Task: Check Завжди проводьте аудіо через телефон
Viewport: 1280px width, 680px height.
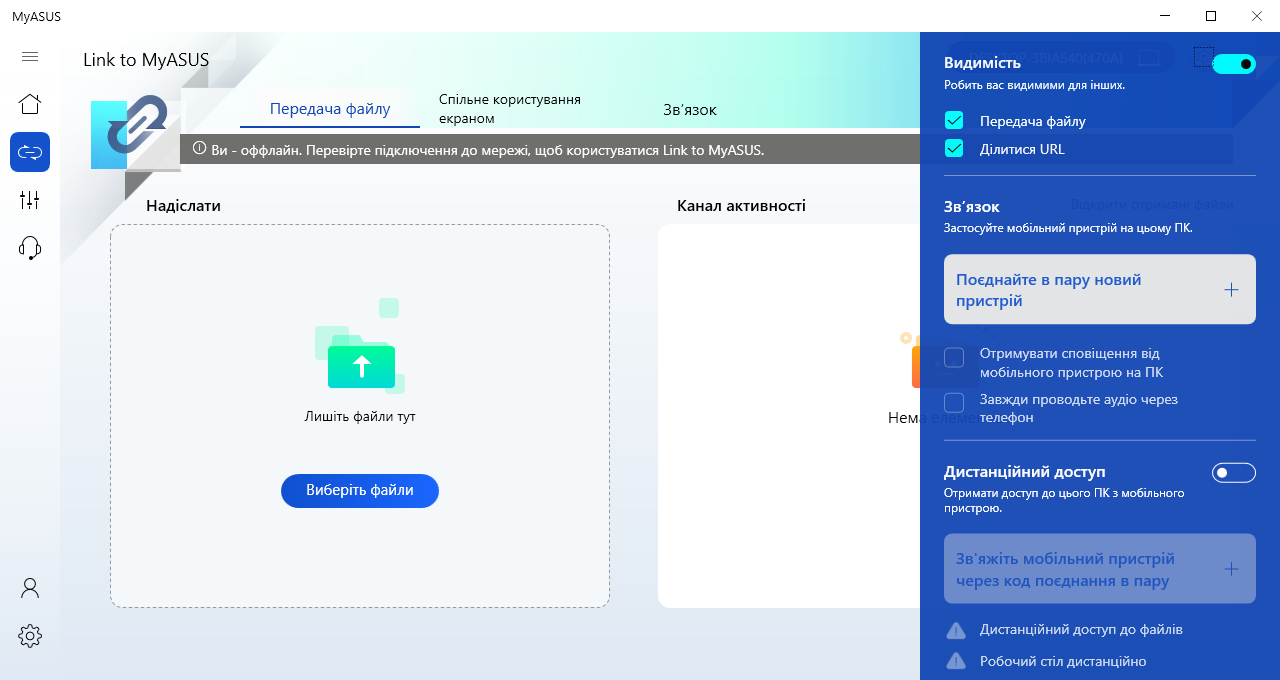Action: pos(954,402)
